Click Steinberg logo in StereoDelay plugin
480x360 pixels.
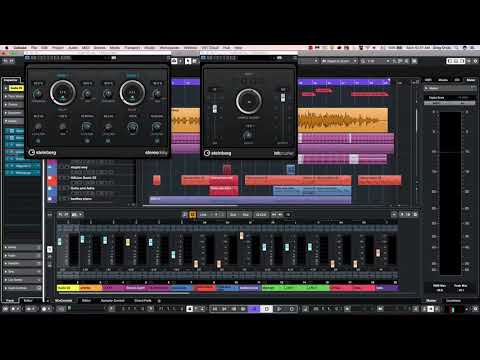coord(42,152)
